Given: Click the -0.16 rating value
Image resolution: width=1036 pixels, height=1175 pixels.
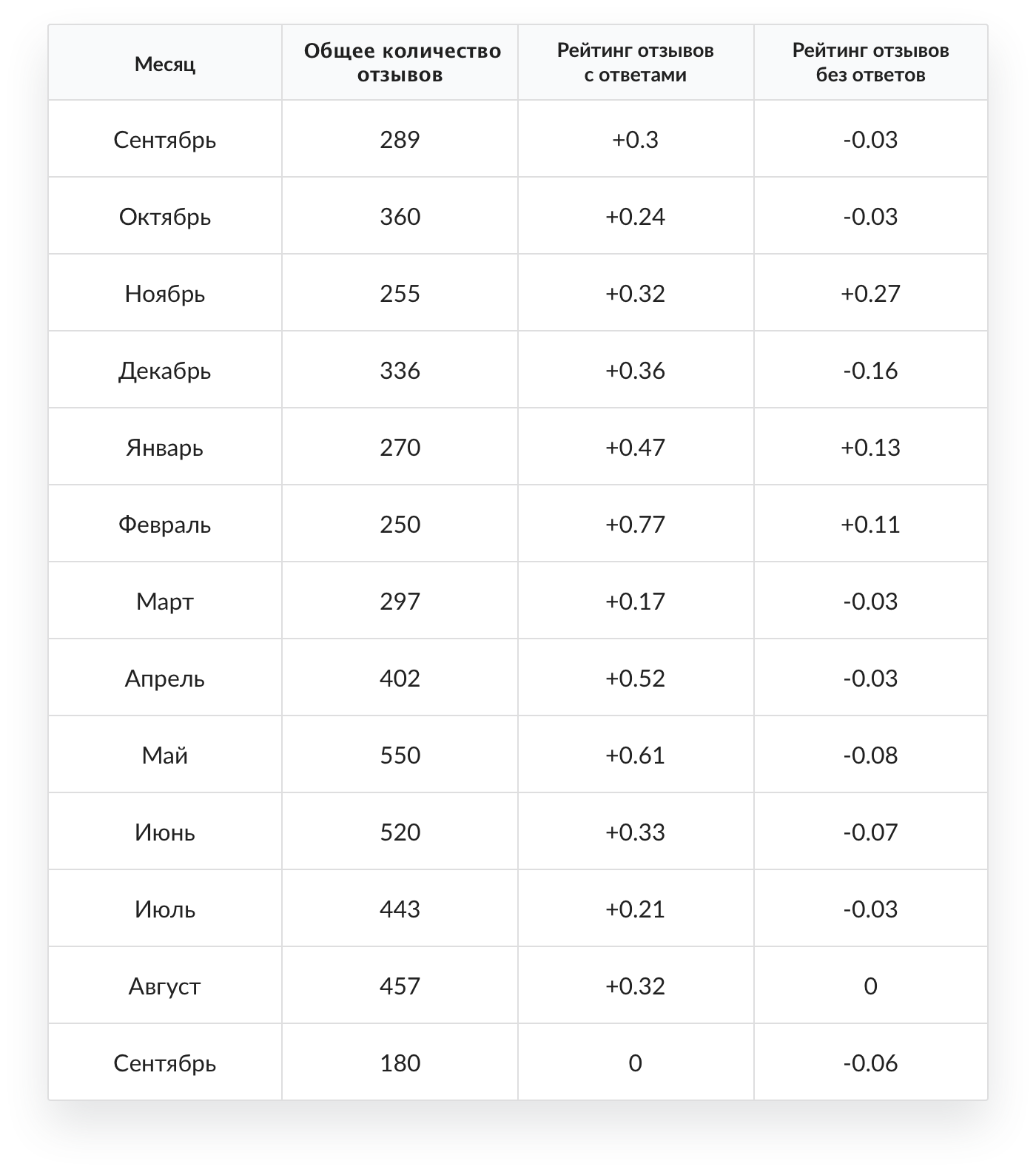Looking at the screenshot, I should coord(870,371).
